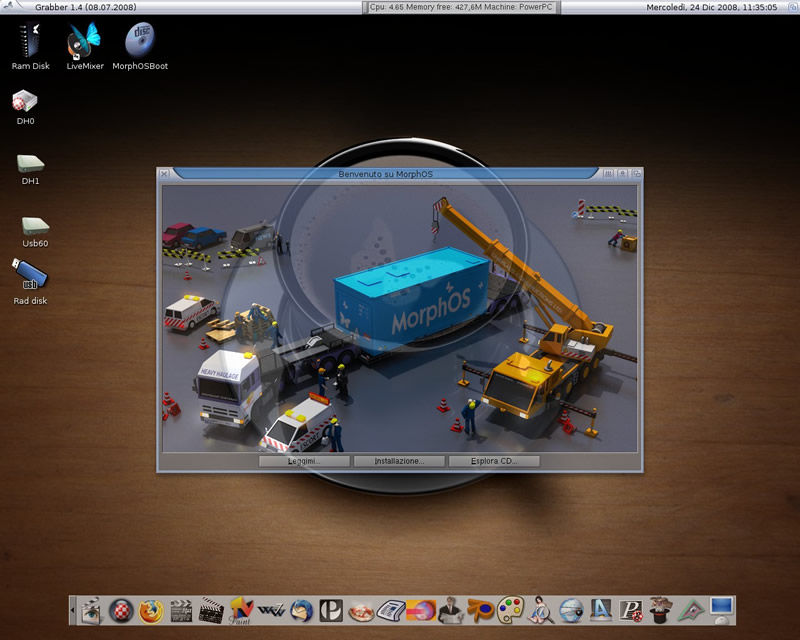800x640 pixels.
Task: Launch the eye clapperboard viewer in dock
Action: pos(91,610)
